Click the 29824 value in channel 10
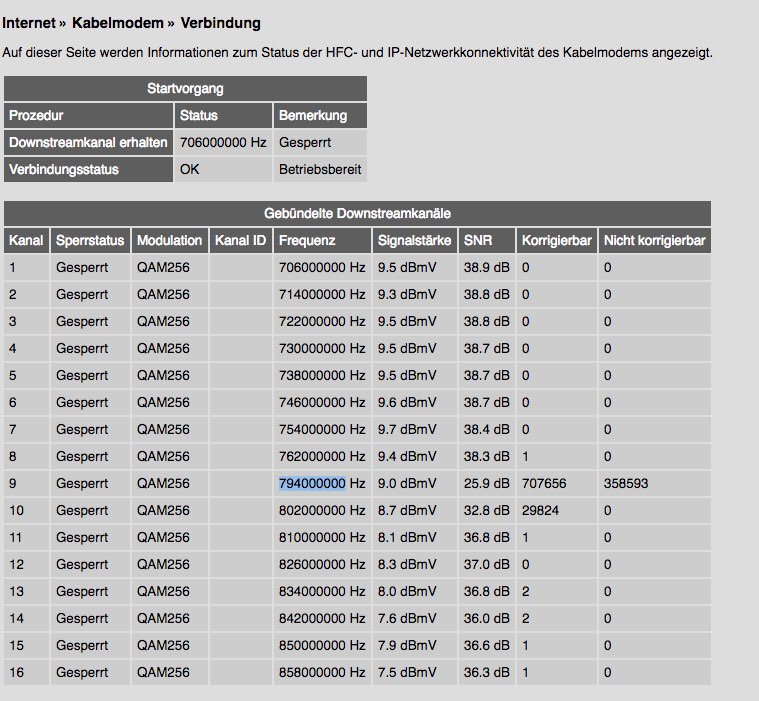 tap(541, 511)
